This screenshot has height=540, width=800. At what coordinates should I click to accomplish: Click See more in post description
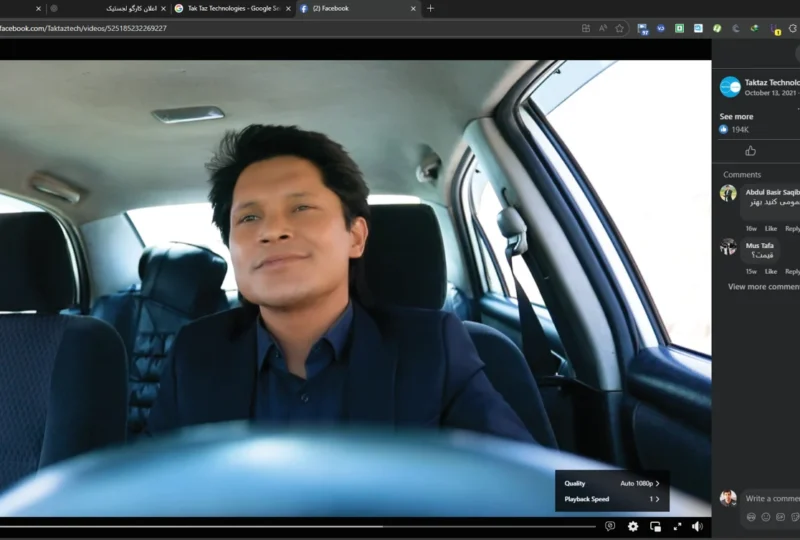(736, 116)
